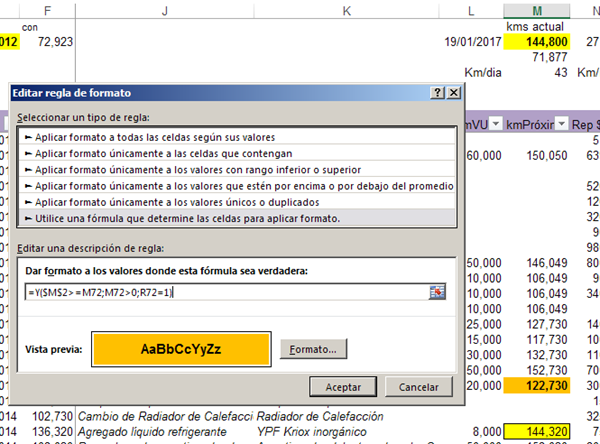Click the help question mark button
600x444 pixels.
437,93
